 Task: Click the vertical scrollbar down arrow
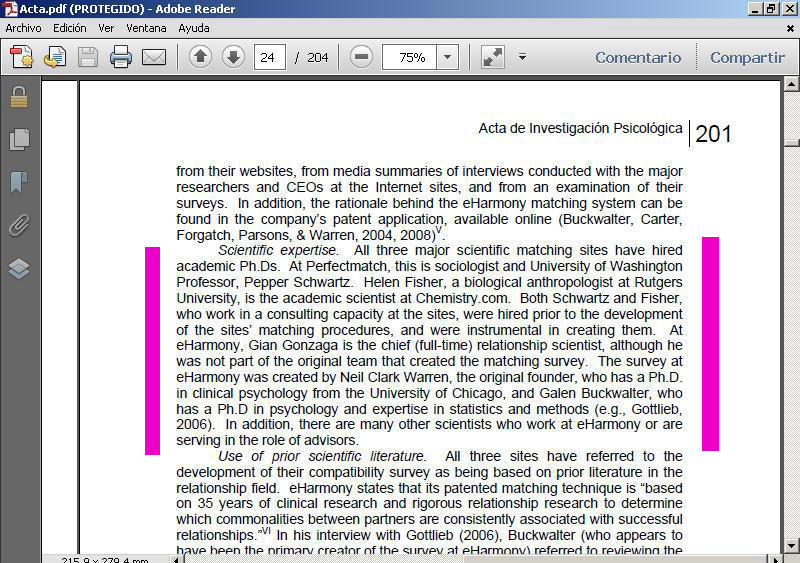coord(791,545)
